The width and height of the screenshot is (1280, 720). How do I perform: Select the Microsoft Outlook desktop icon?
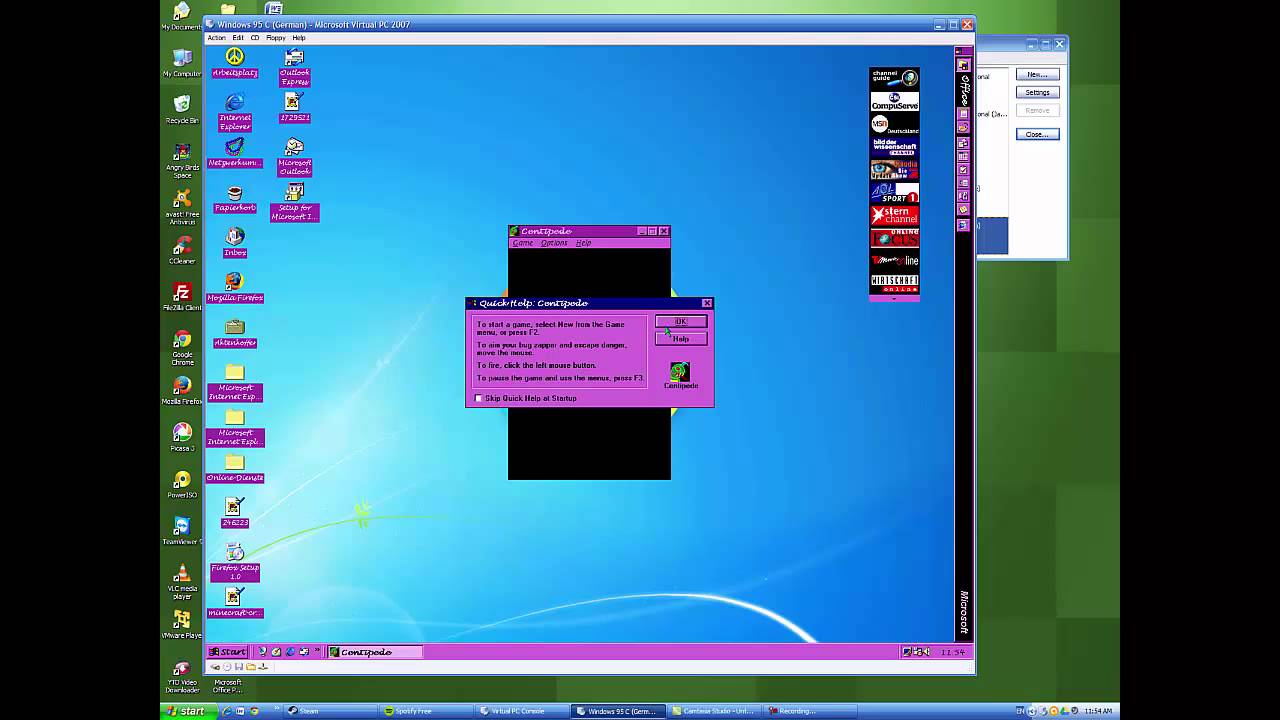(295, 157)
